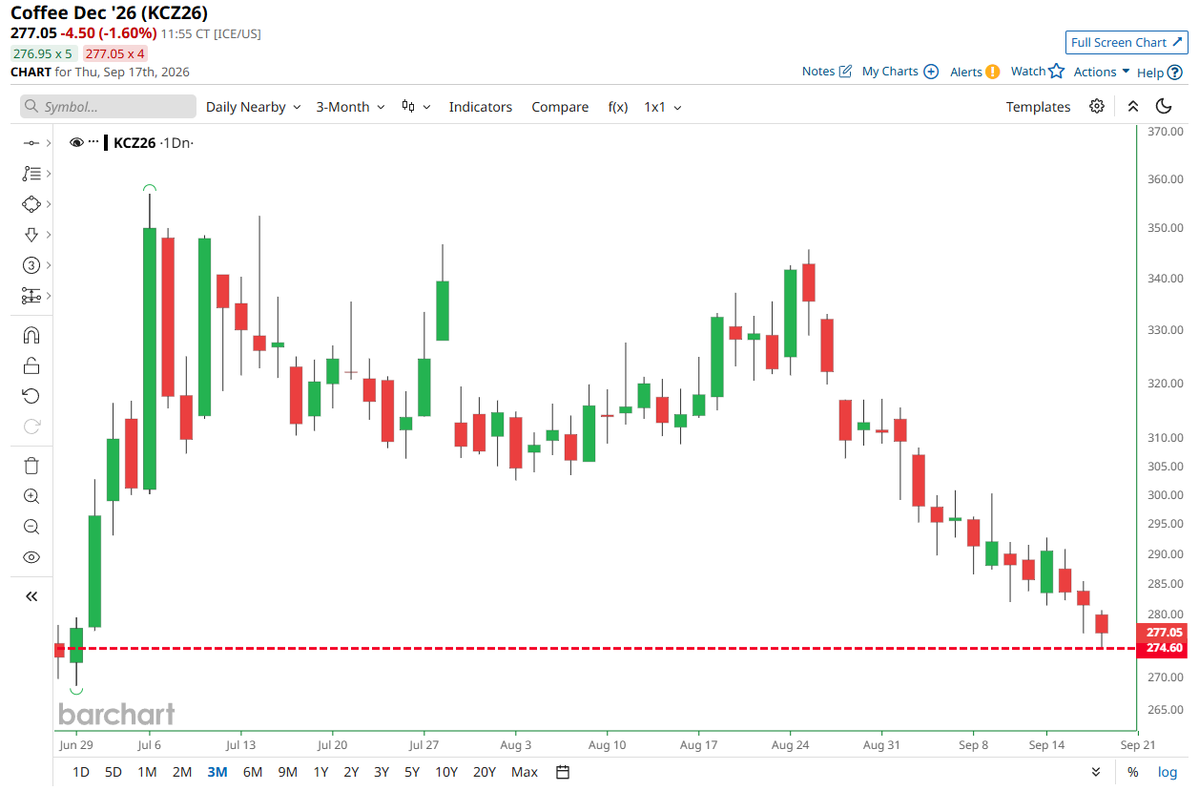This screenshot has width=1199, height=791.
Task: Open the Templates menu
Action: (x=1038, y=107)
